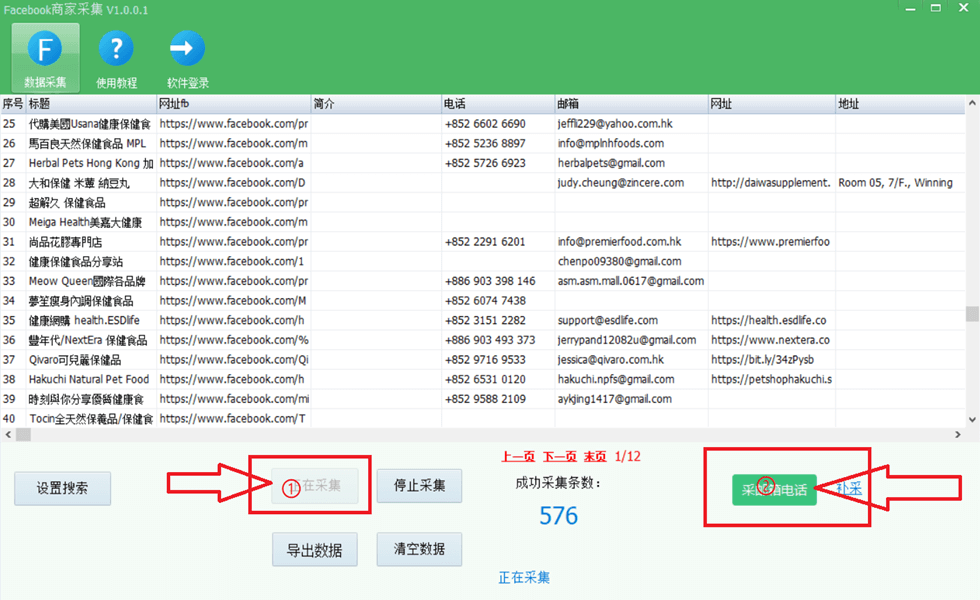
Task: Click email hakuchi.npfs@gmail.com
Action: (x=616, y=379)
